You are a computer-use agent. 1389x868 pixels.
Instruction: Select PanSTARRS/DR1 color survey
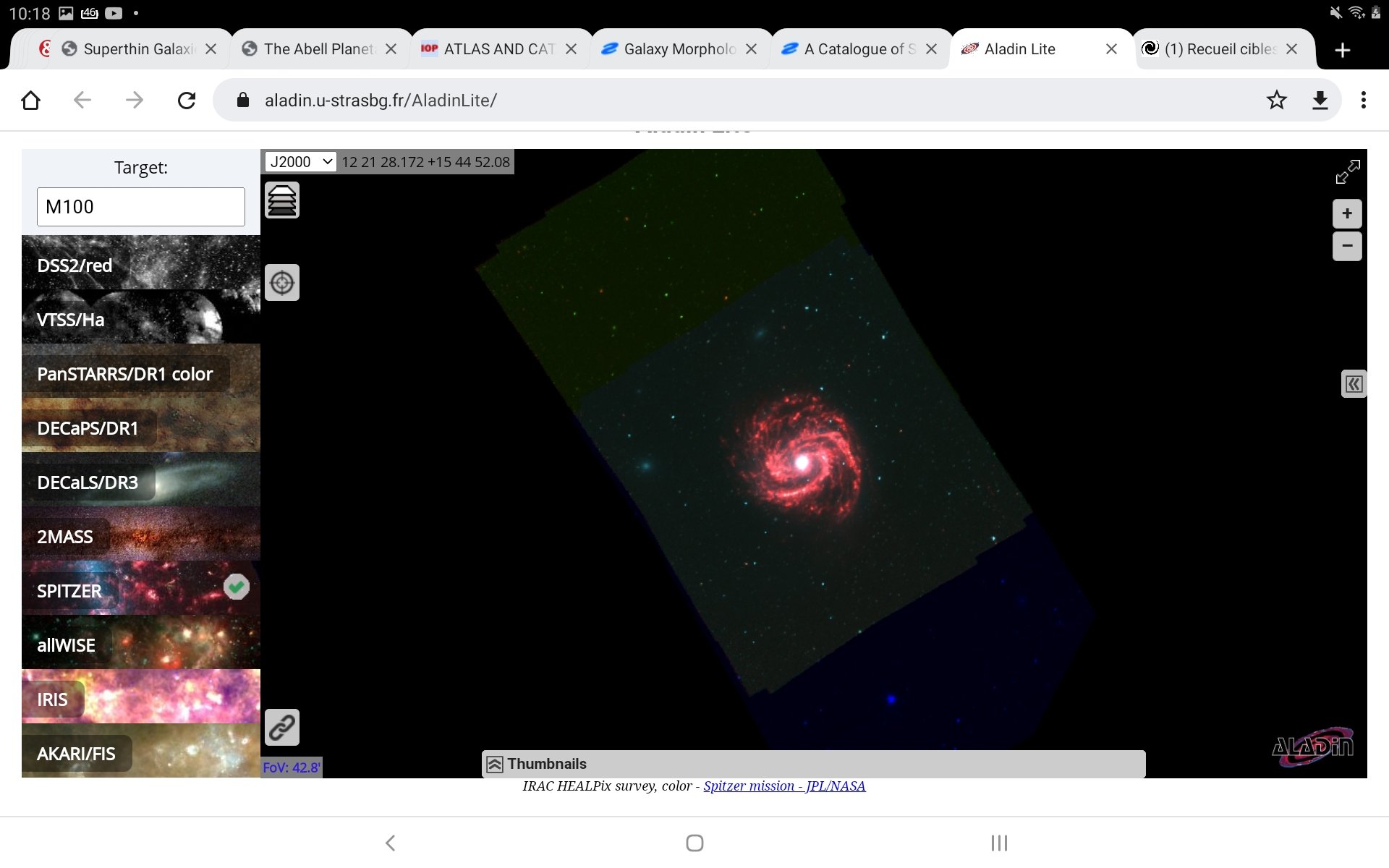[141, 371]
